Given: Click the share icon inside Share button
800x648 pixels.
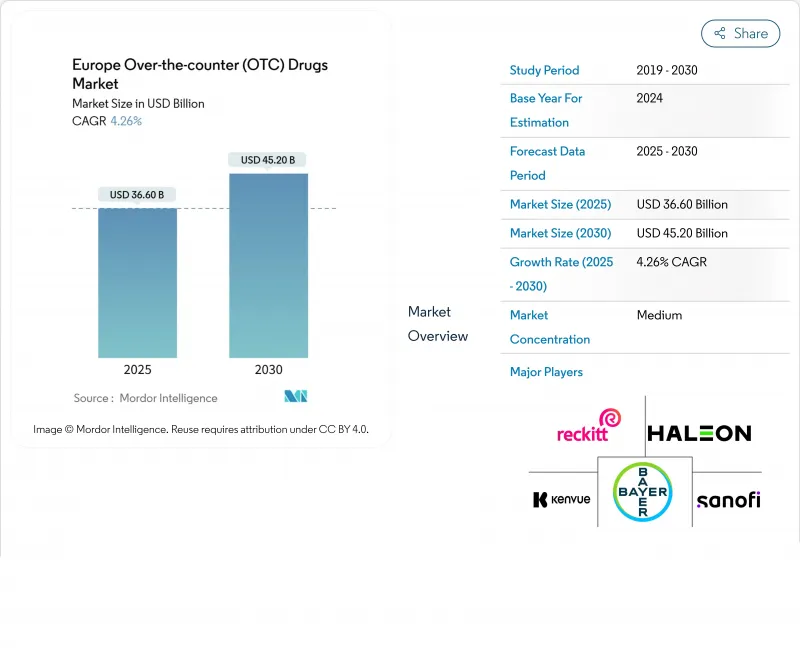Looking at the screenshot, I should pyautogui.click(x=719, y=33).
